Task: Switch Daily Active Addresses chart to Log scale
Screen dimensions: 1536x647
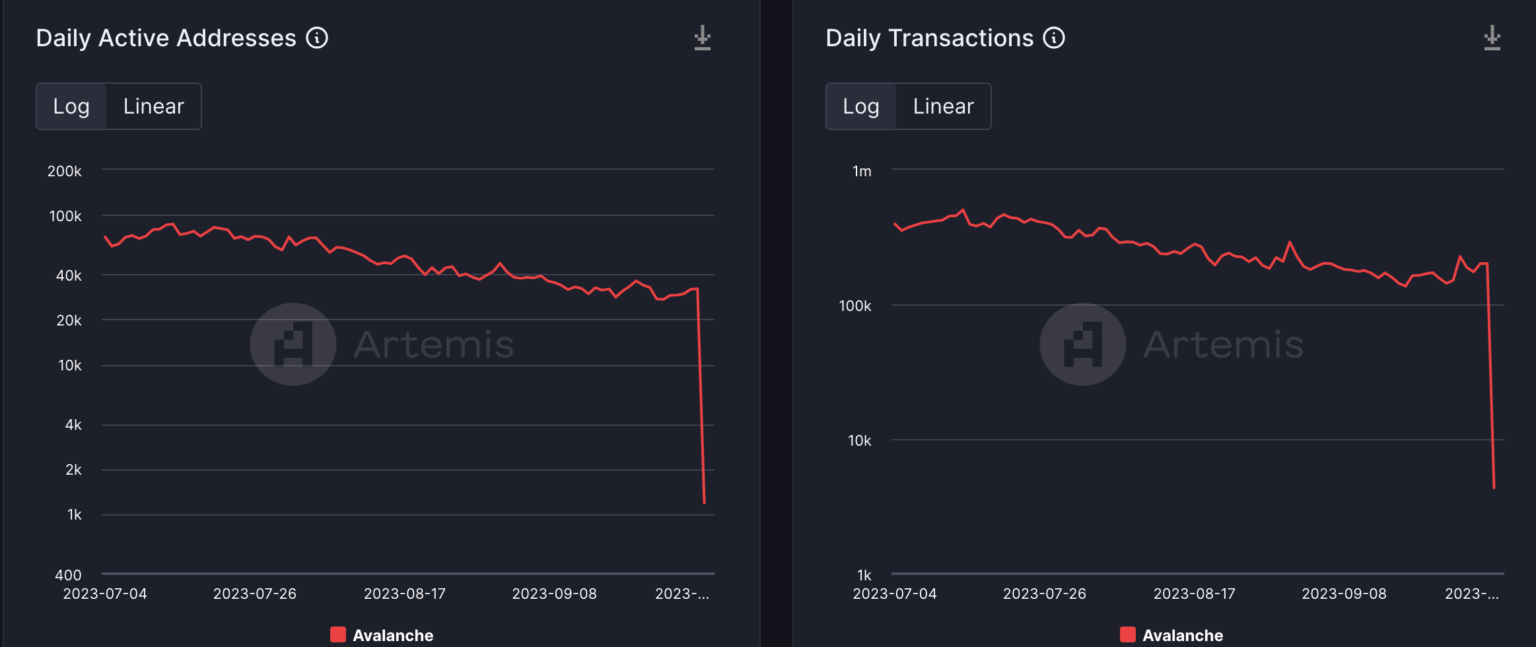Action: 71,107
